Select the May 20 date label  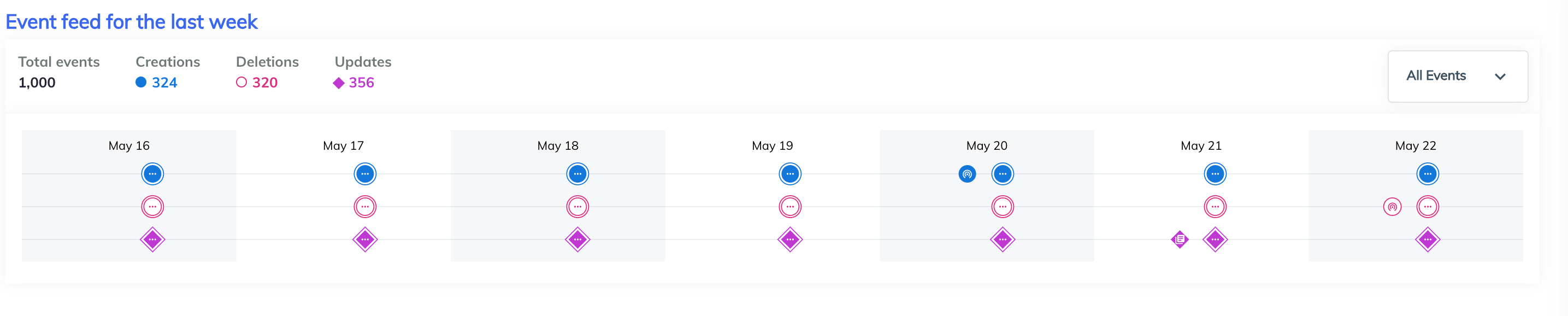pos(986,145)
